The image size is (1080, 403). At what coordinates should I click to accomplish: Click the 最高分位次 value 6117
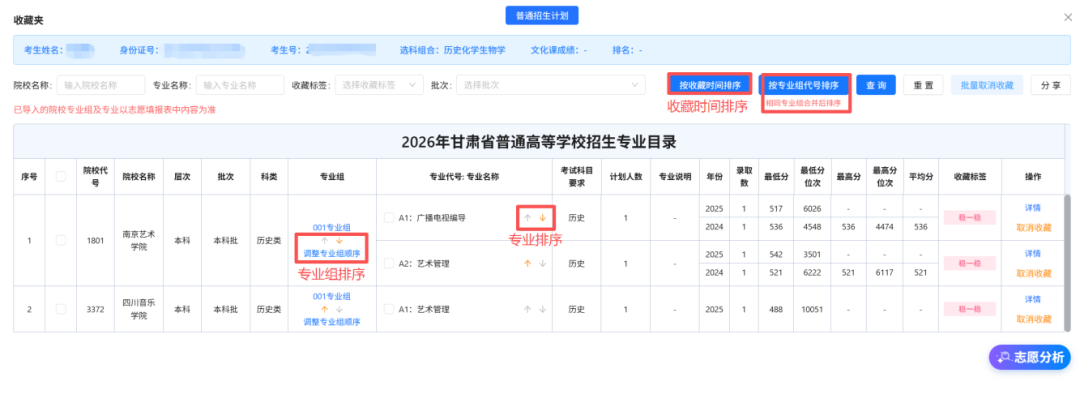(886, 273)
